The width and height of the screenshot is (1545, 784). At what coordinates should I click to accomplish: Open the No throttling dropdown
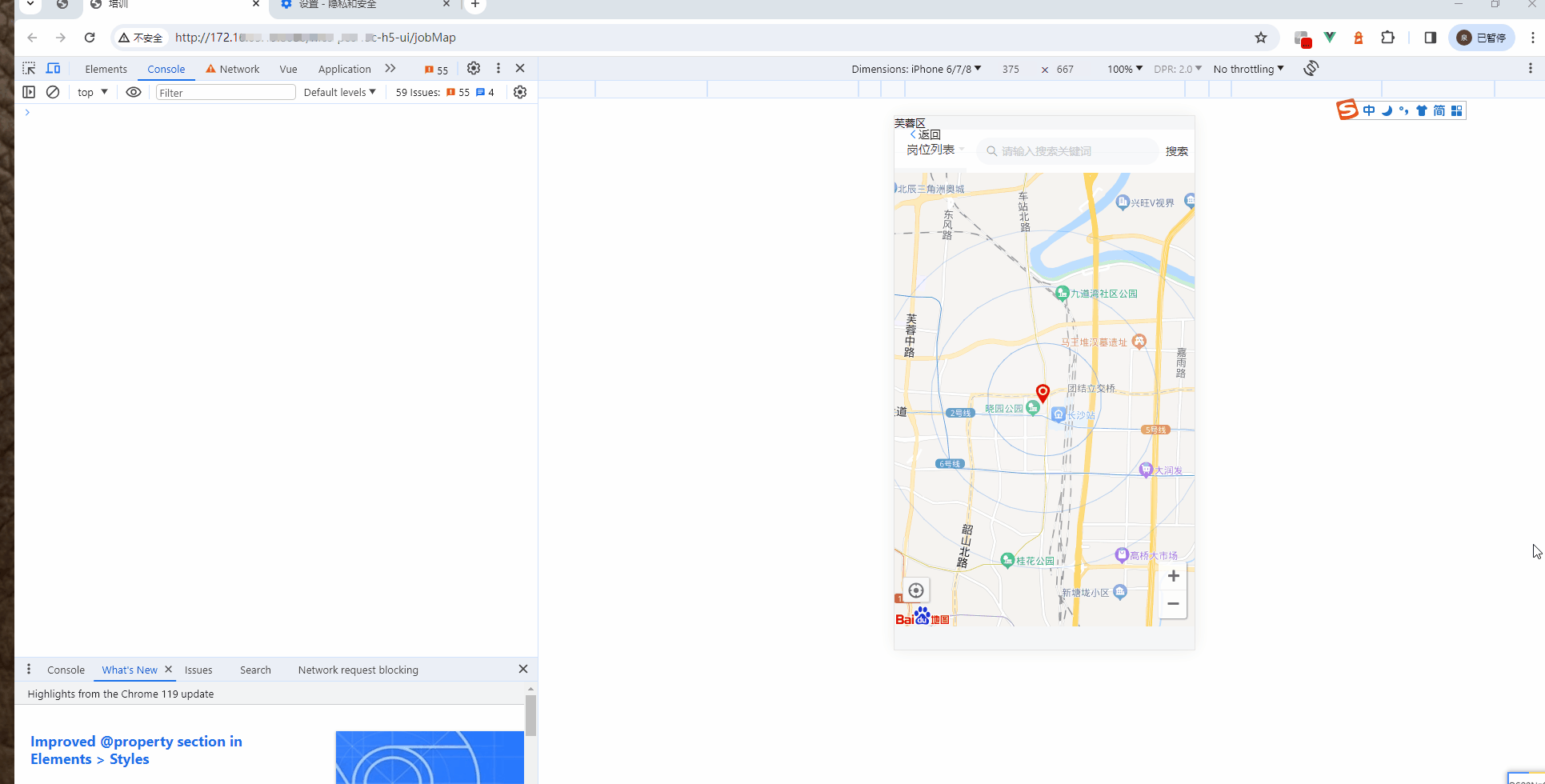tap(1248, 70)
